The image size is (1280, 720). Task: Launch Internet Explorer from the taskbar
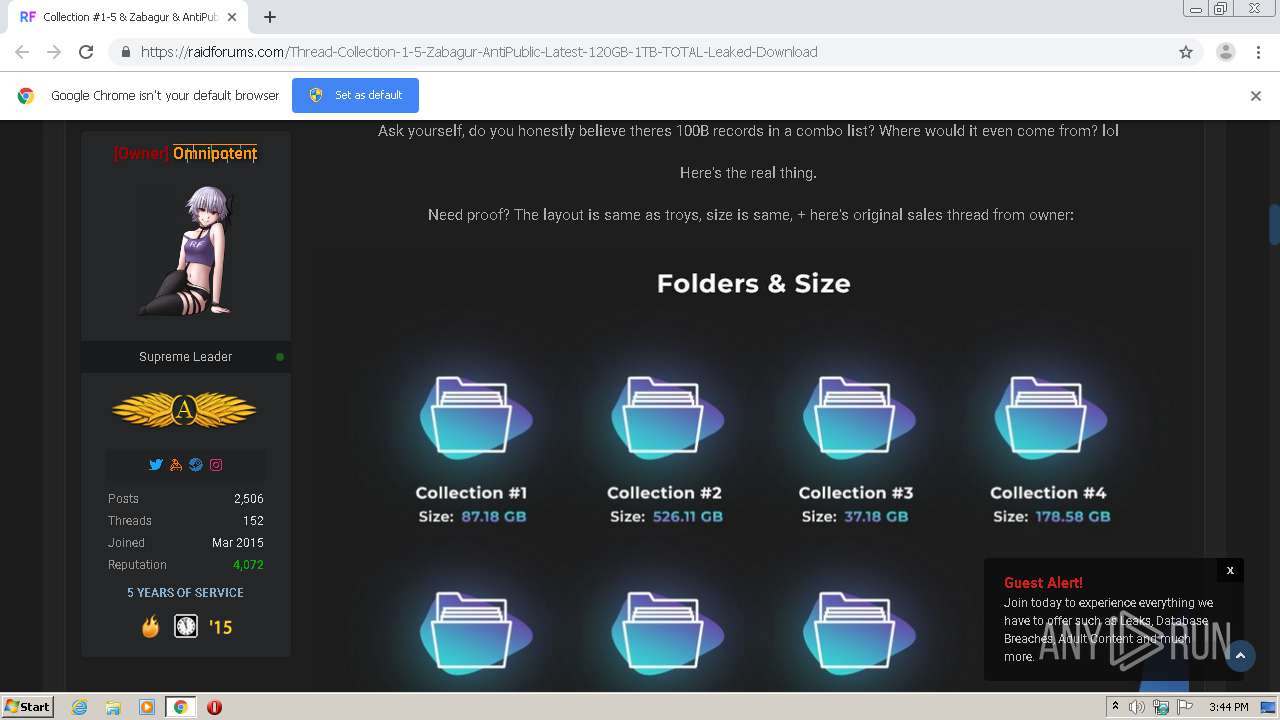(79, 707)
